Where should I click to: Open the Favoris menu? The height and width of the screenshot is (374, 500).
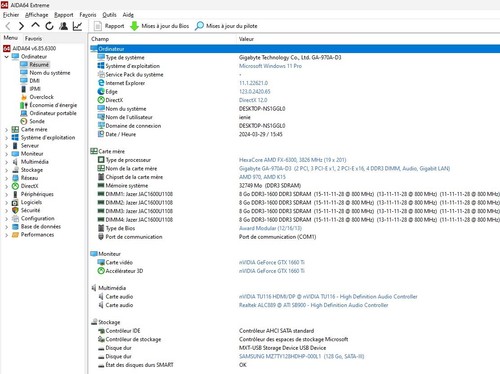[x=88, y=15]
